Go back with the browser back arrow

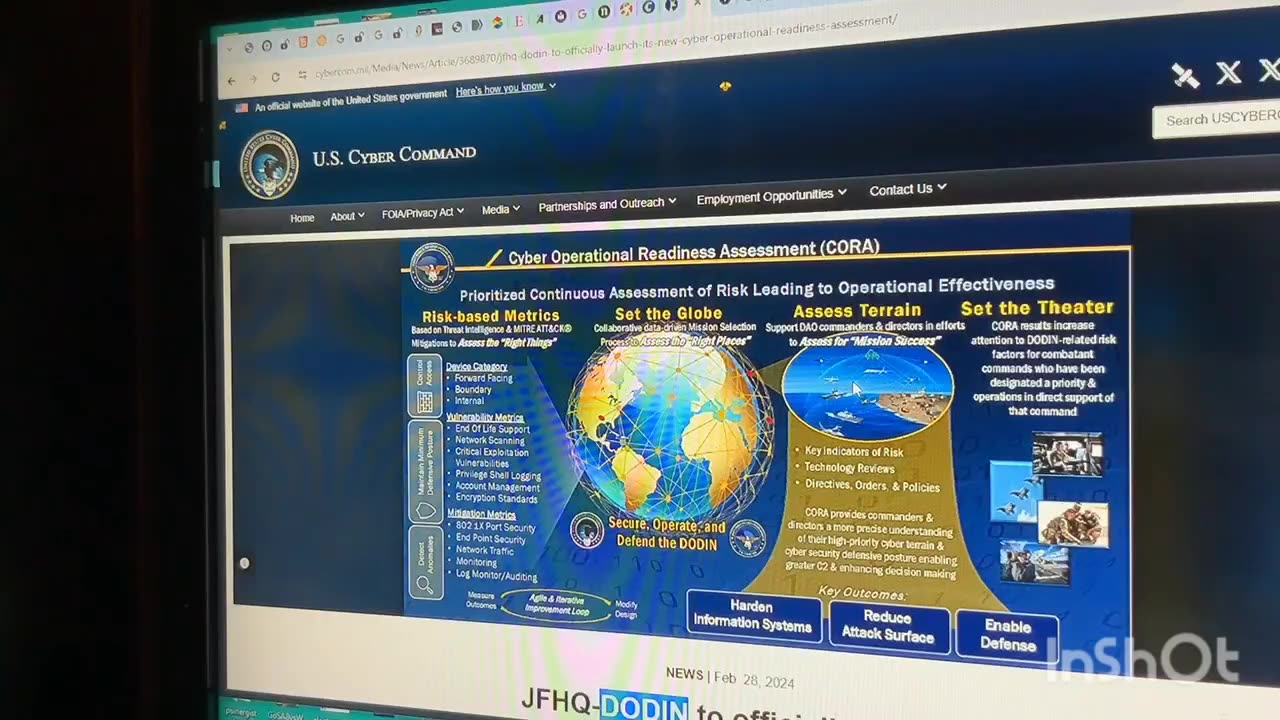tap(232, 80)
